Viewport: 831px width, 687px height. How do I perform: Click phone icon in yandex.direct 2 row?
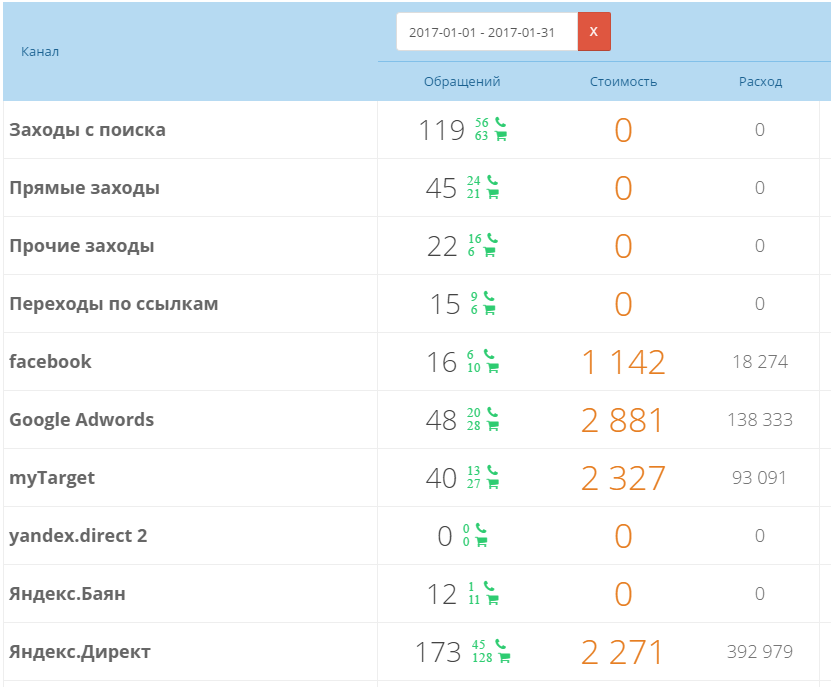tap(481, 528)
